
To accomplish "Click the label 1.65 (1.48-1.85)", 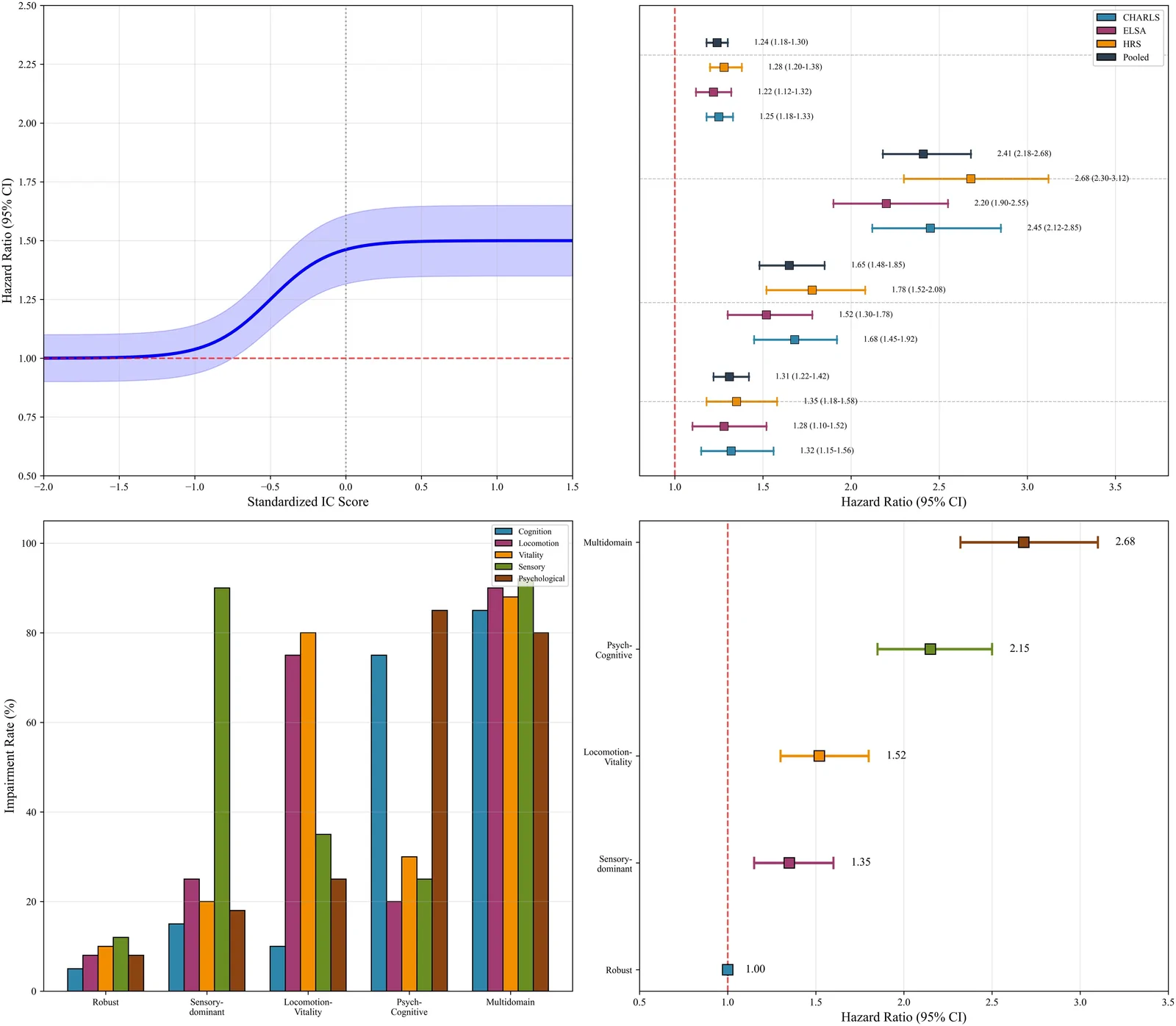I will click(x=878, y=265).
